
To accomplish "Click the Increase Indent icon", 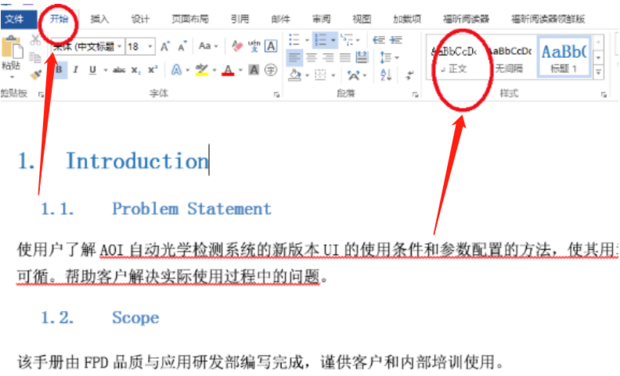I will click(396, 40).
